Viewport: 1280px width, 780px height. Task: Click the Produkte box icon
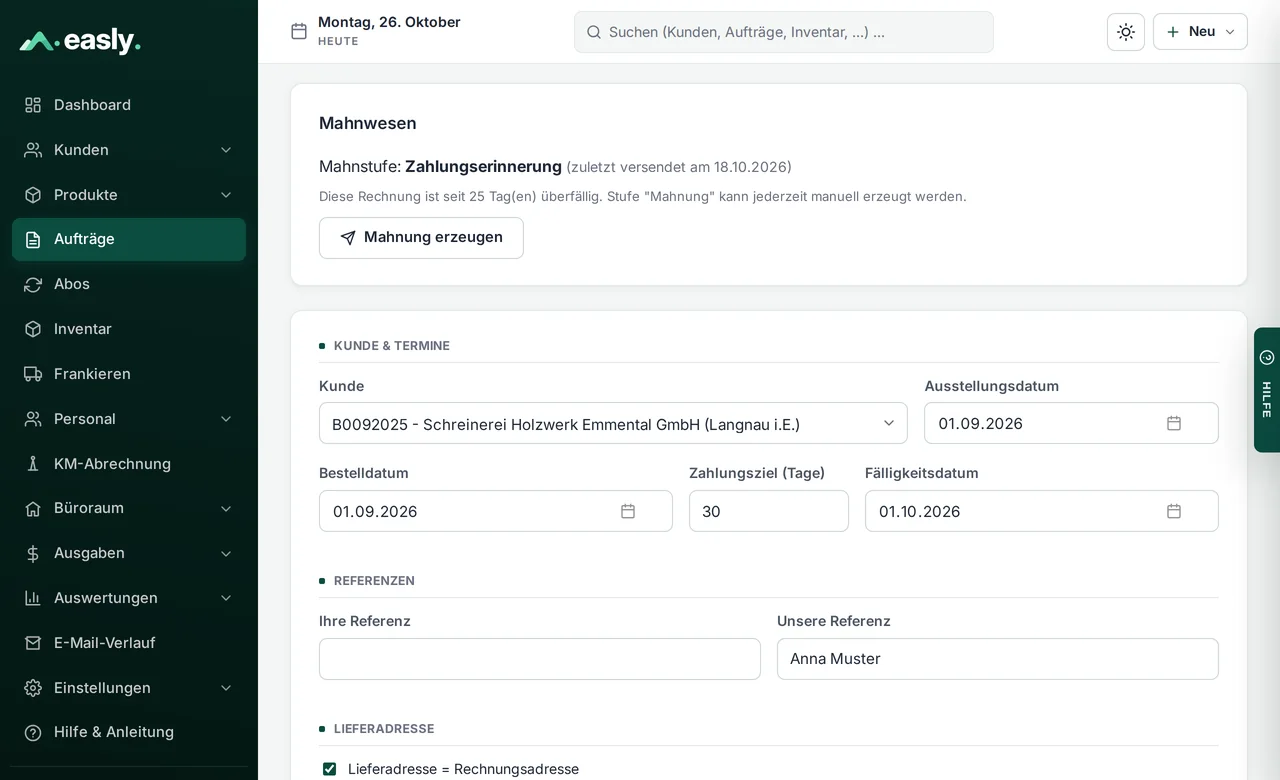click(33, 195)
